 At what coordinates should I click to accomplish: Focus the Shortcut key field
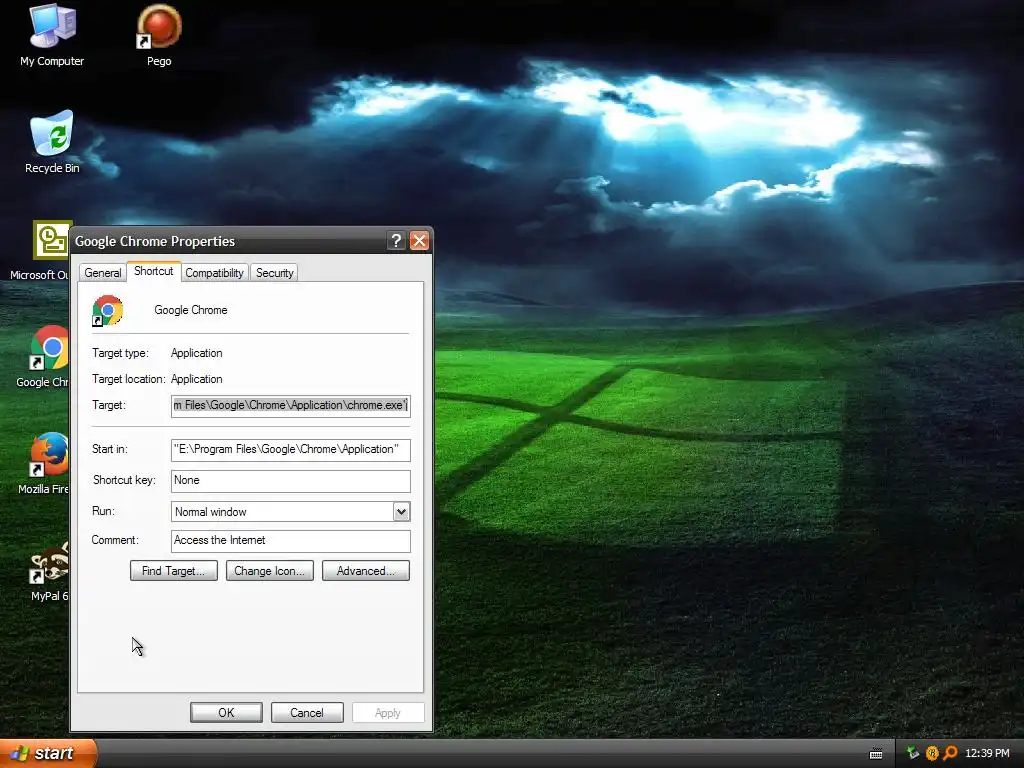pyautogui.click(x=291, y=481)
